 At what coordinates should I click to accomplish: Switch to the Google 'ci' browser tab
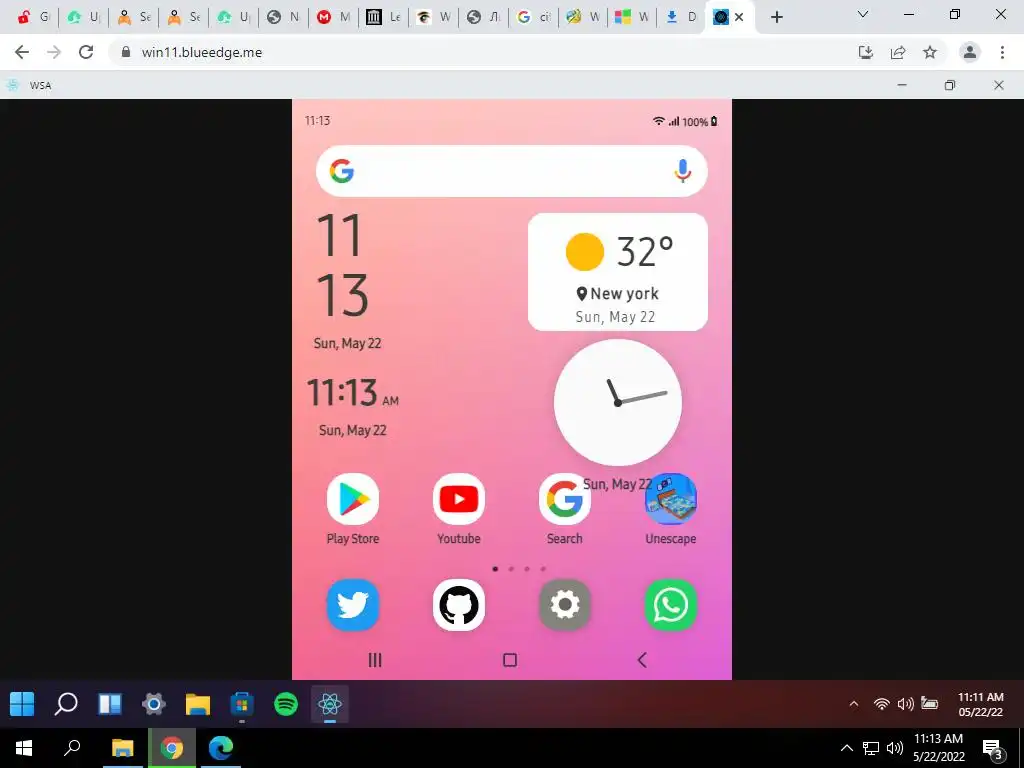coord(534,17)
